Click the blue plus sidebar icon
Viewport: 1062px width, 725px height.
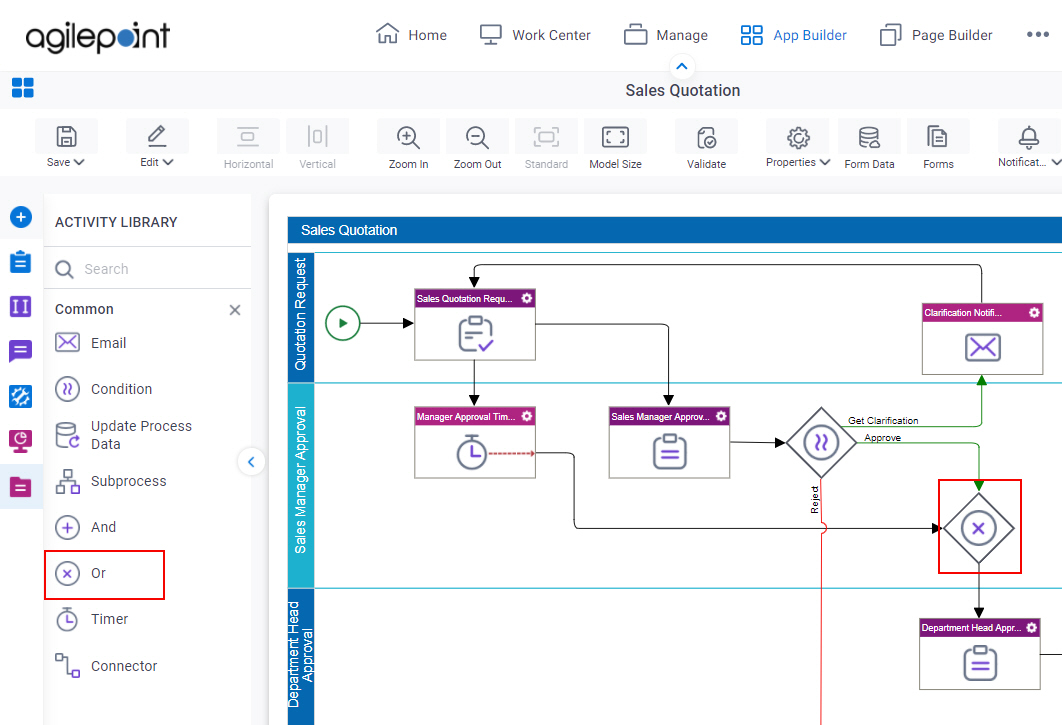[x=20, y=217]
